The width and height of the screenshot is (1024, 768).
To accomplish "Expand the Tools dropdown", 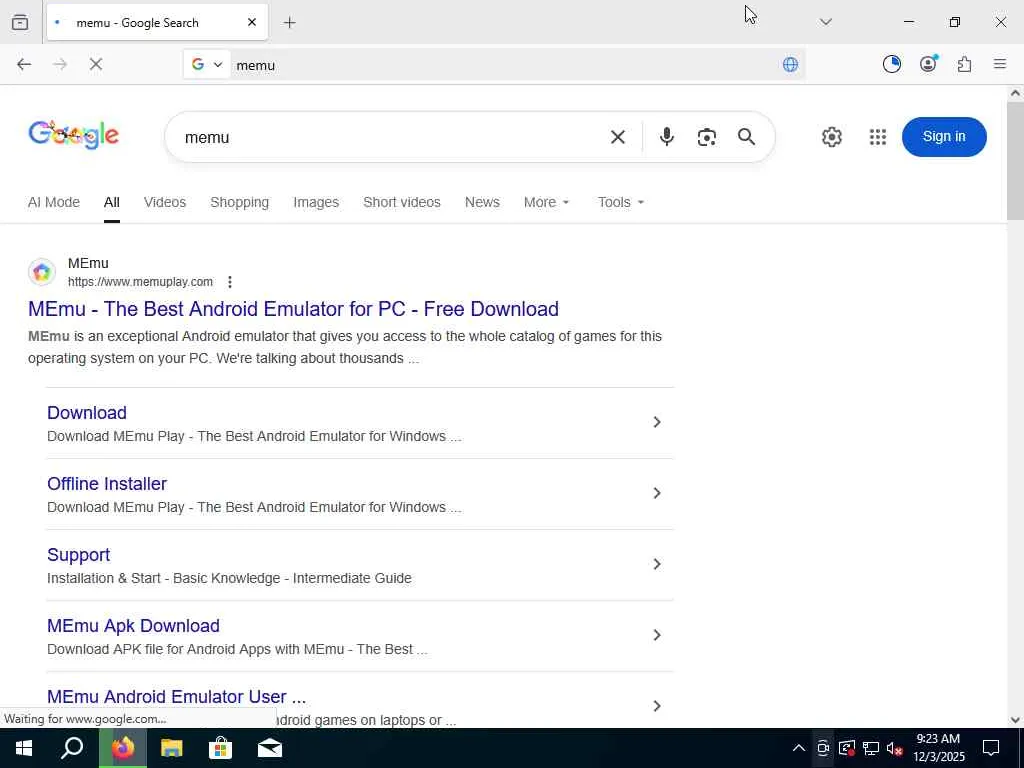I will [620, 202].
